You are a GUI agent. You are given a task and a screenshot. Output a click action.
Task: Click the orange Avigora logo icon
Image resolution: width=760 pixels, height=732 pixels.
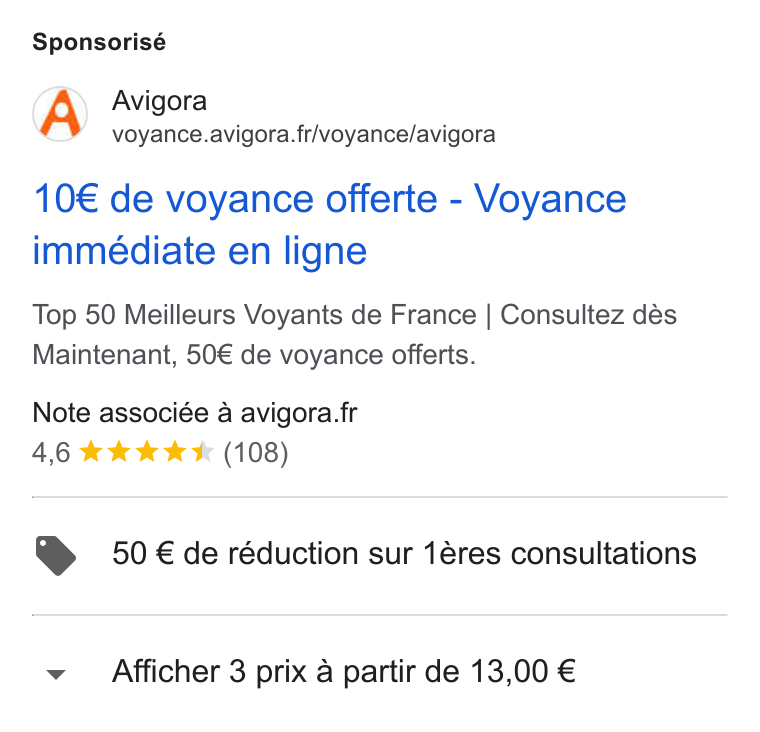[x=60, y=114]
